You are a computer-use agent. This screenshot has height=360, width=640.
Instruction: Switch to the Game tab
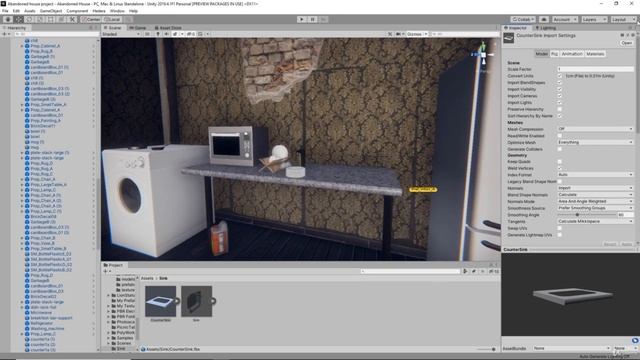point(138,28)
